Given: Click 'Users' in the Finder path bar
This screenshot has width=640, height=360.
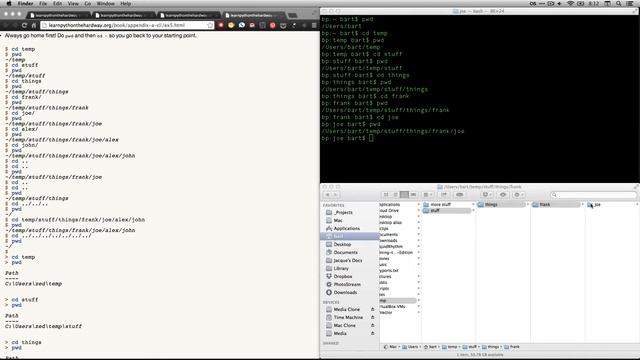Looking at the screenshot, I should click(410, 347).
